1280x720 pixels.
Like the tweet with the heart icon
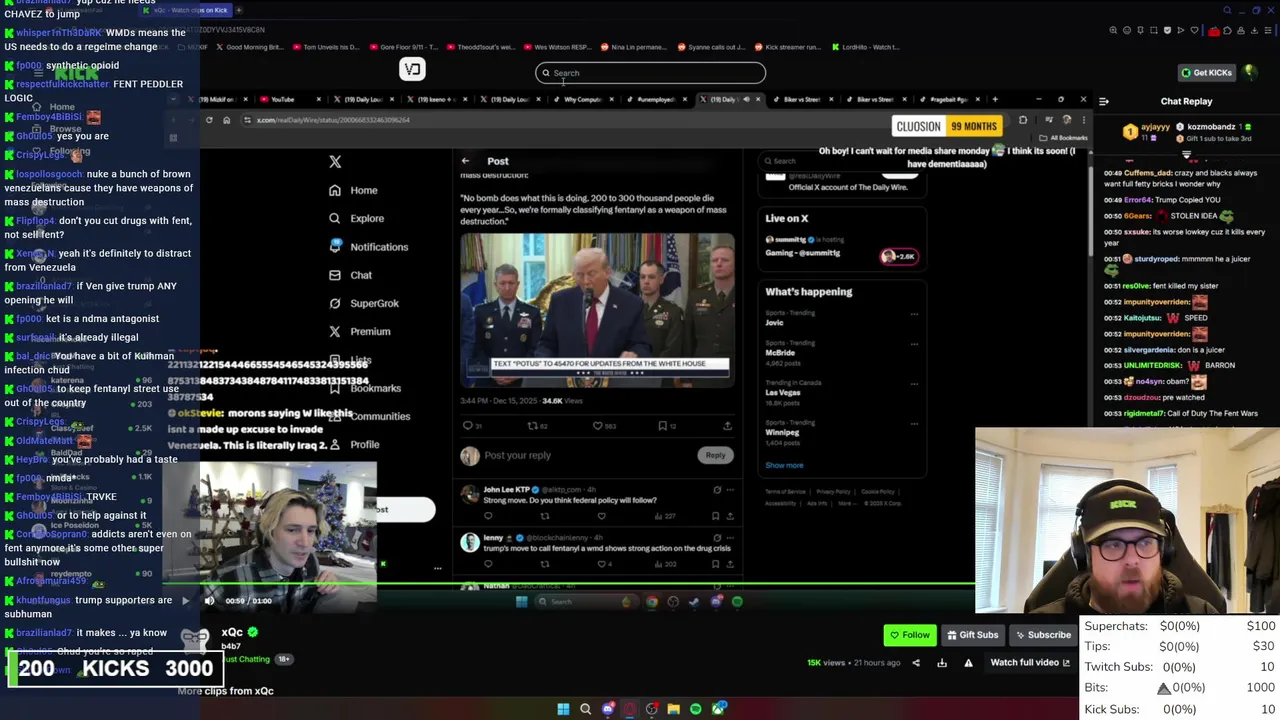click(x=598, y=426)
